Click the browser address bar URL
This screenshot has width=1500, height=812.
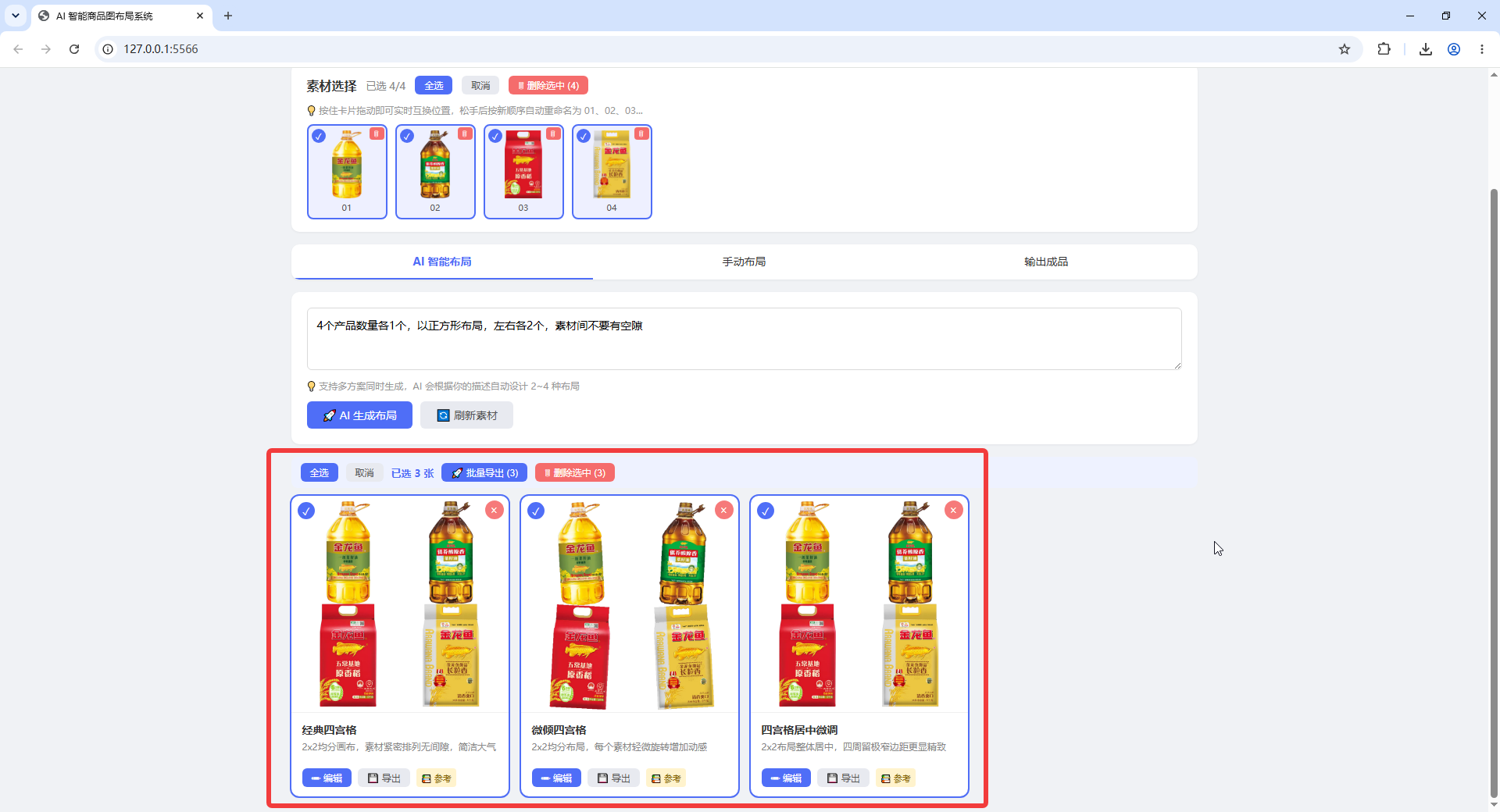[x=161, y=48]
